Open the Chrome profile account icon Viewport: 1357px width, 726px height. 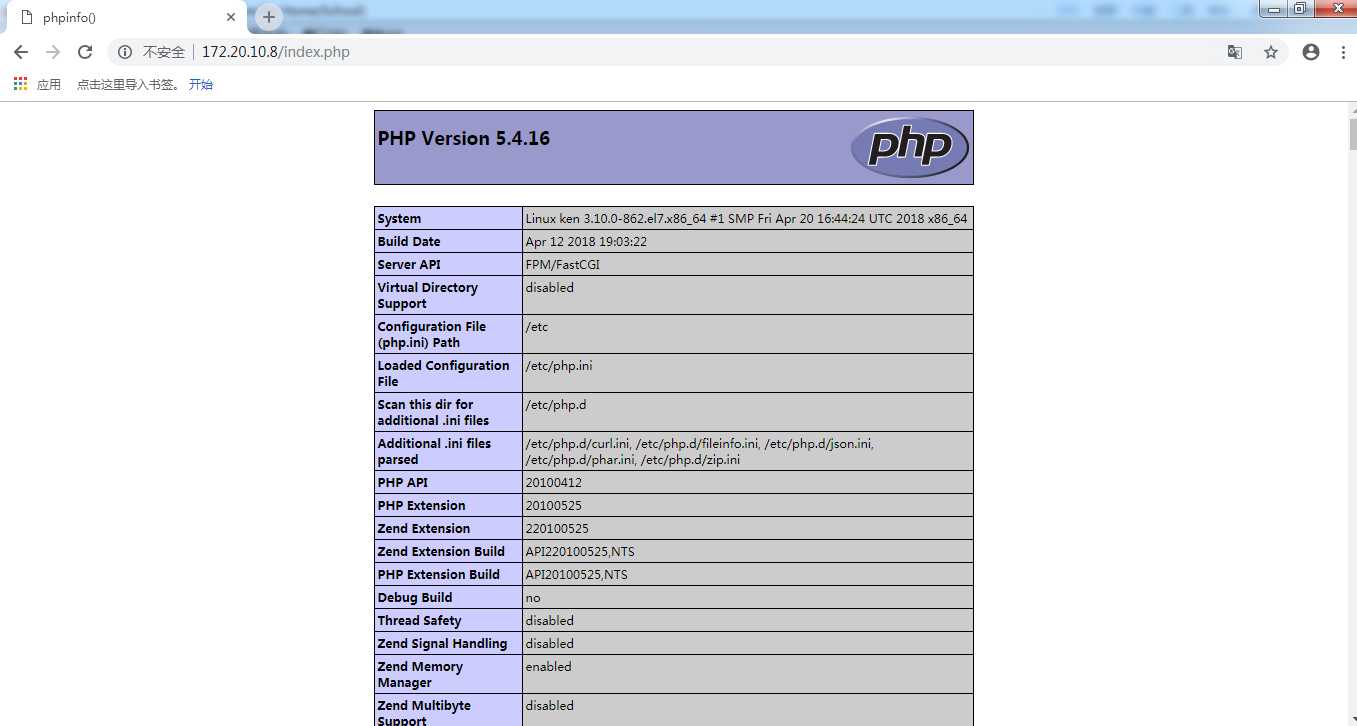1311,52
